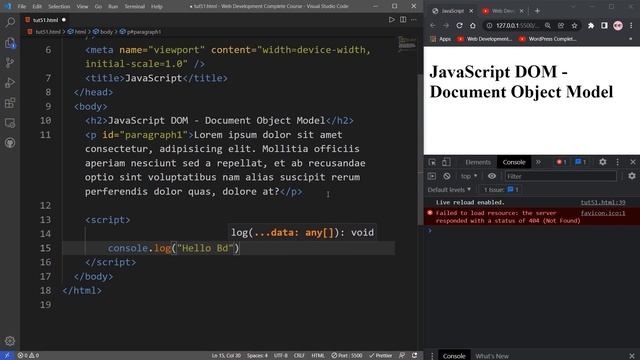Screen dimensions: 640x360
Task: Open the Source Control view
Action: click(10, 62)
